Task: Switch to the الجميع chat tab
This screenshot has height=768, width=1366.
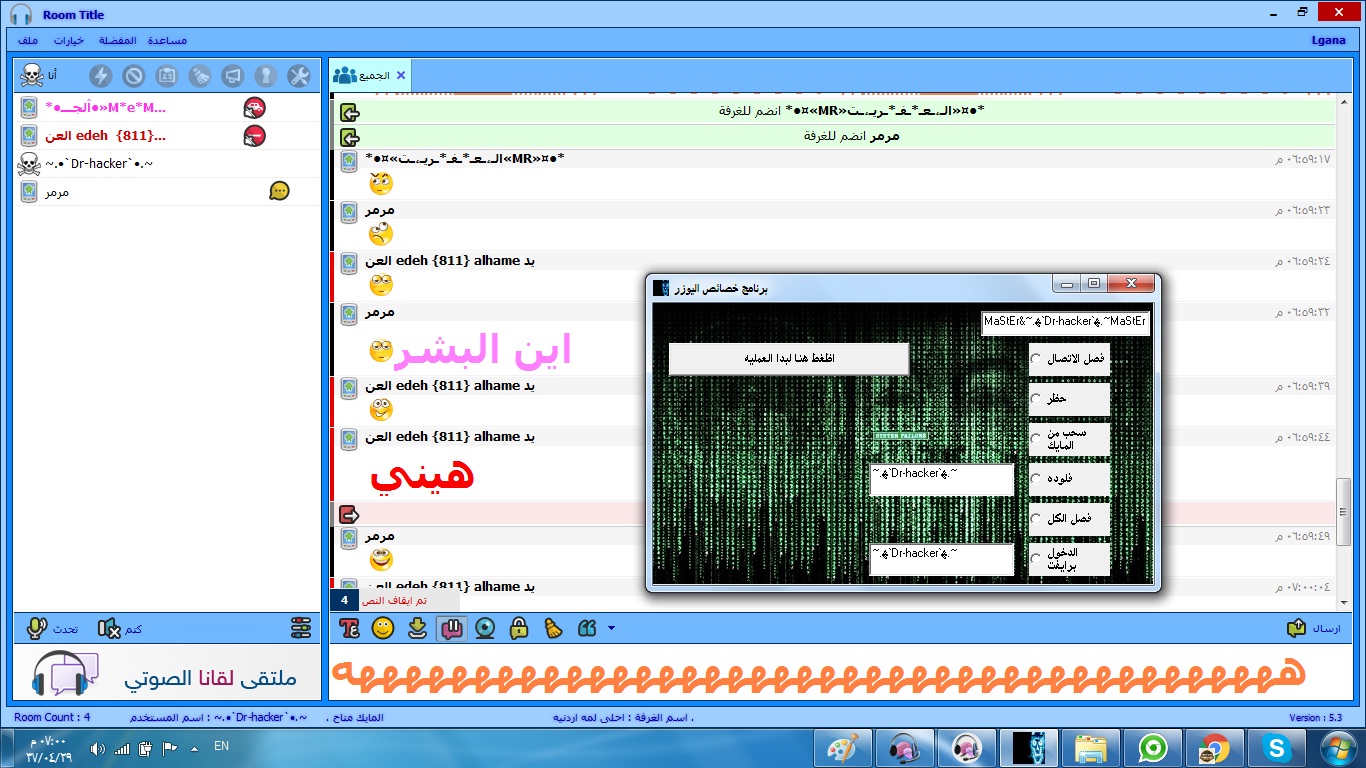Action: pos(369,75)
